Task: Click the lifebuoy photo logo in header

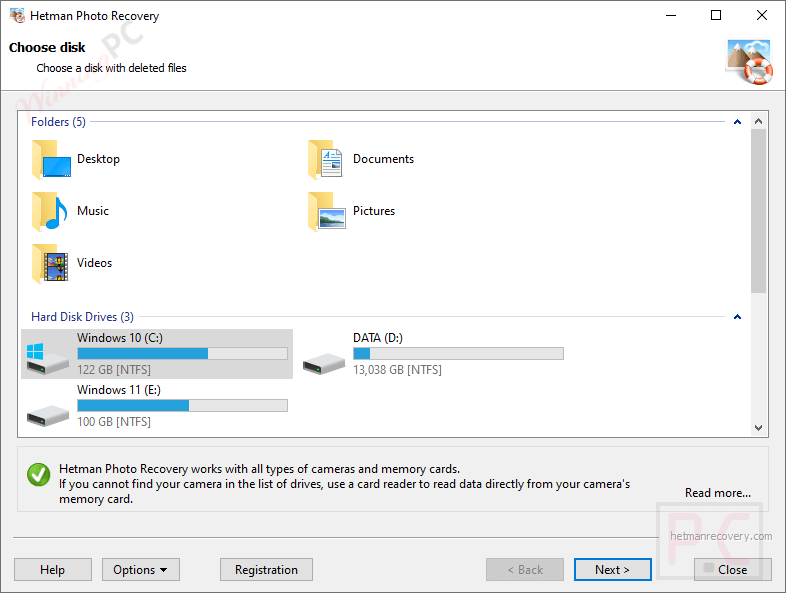Action: click(x=750, y=62)
